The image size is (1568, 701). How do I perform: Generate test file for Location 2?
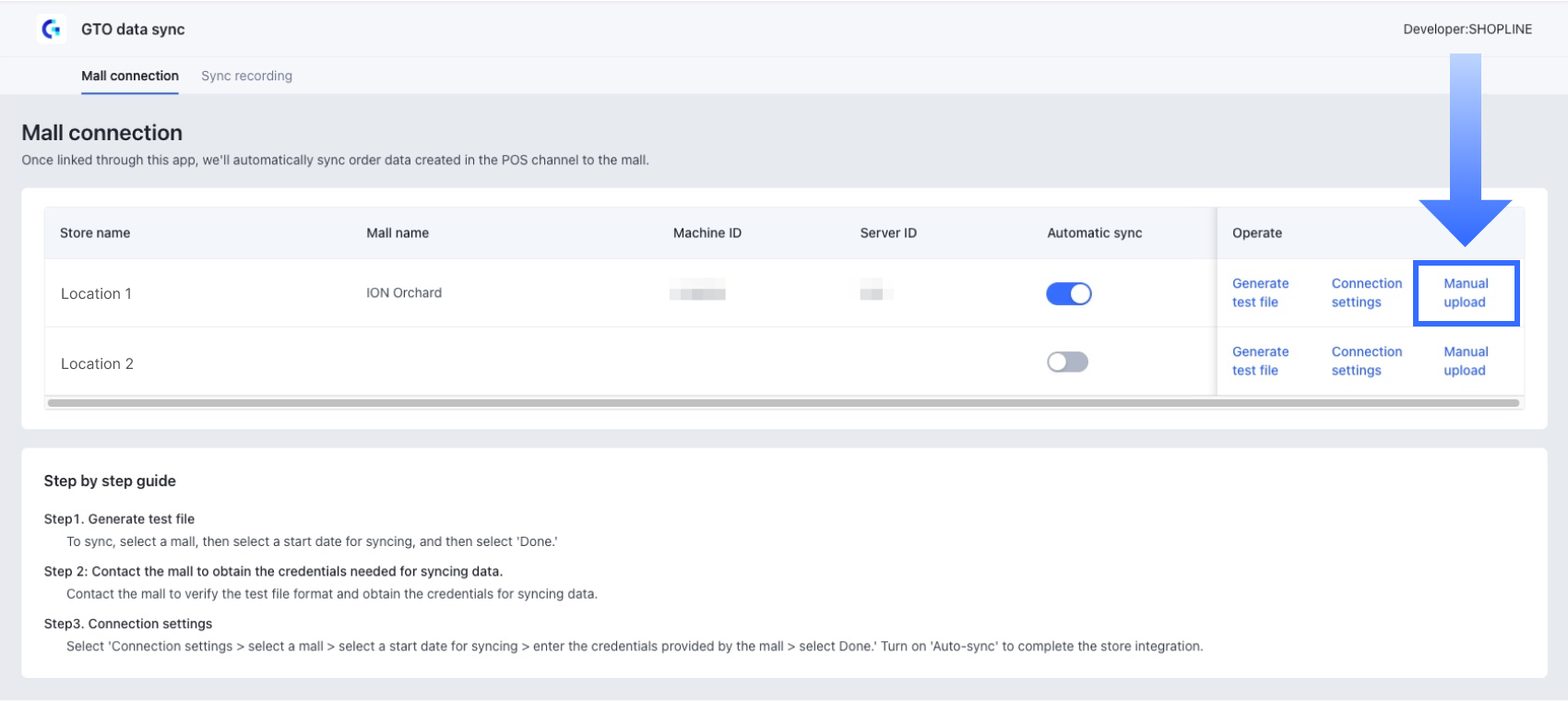(1260, 361)
